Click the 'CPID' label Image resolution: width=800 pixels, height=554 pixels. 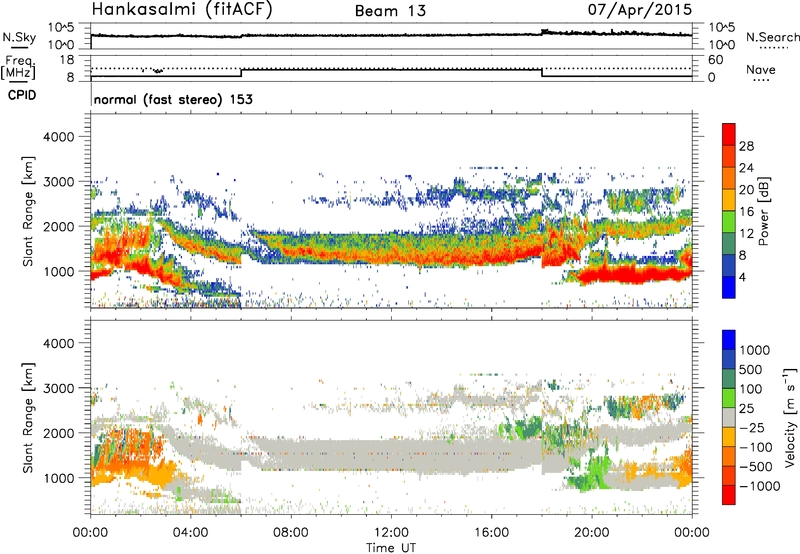(22, 95)
